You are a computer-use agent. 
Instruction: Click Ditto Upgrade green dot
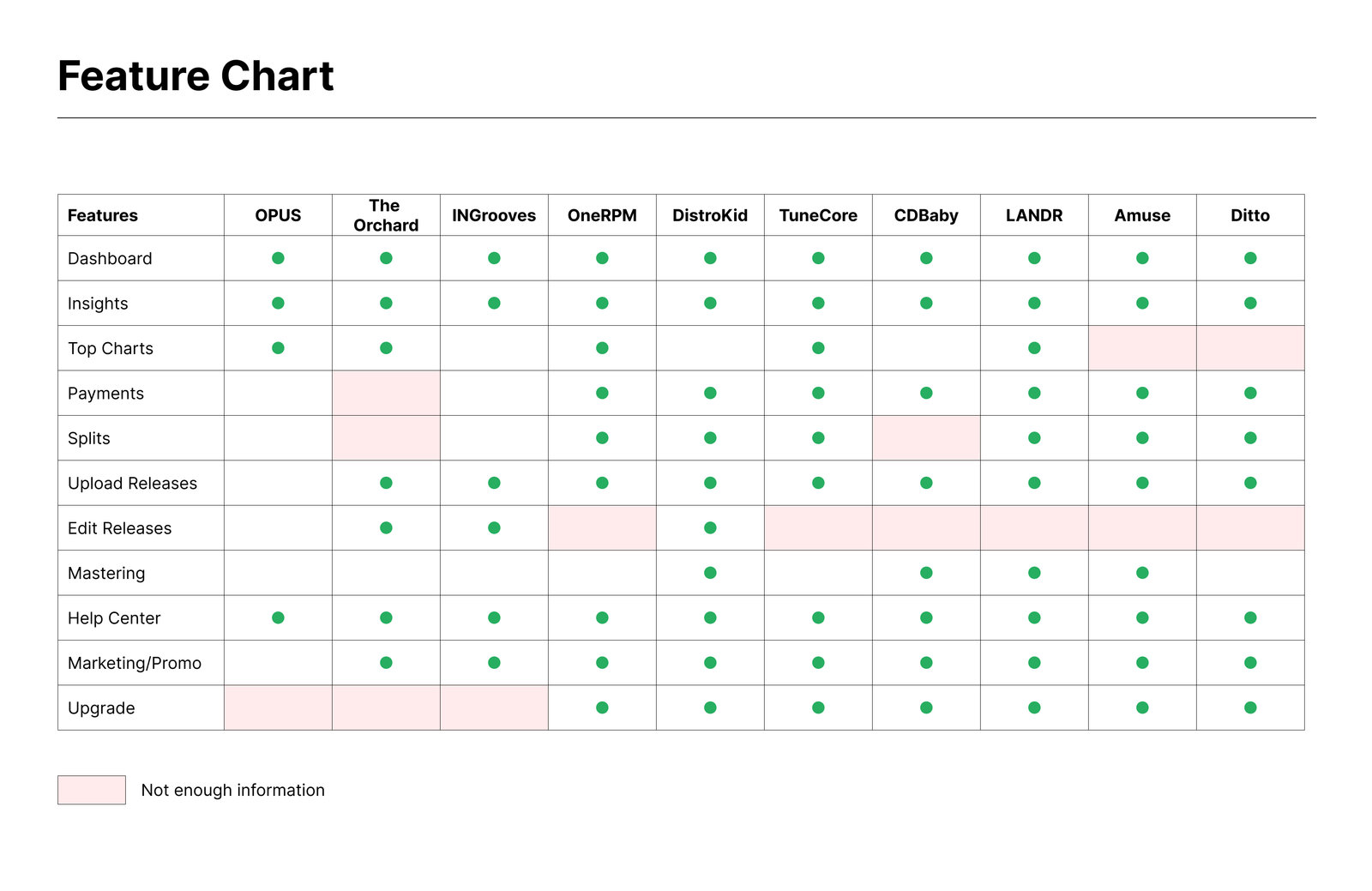(x=1250, y=707)
